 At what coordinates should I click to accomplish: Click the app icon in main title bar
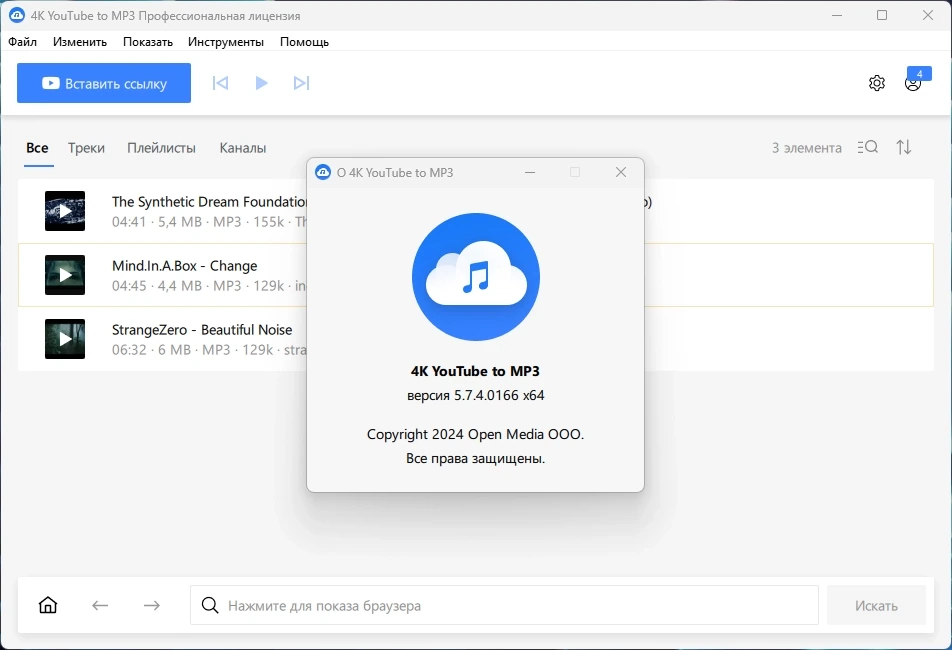pyautogui.click(x=17, y=15)
